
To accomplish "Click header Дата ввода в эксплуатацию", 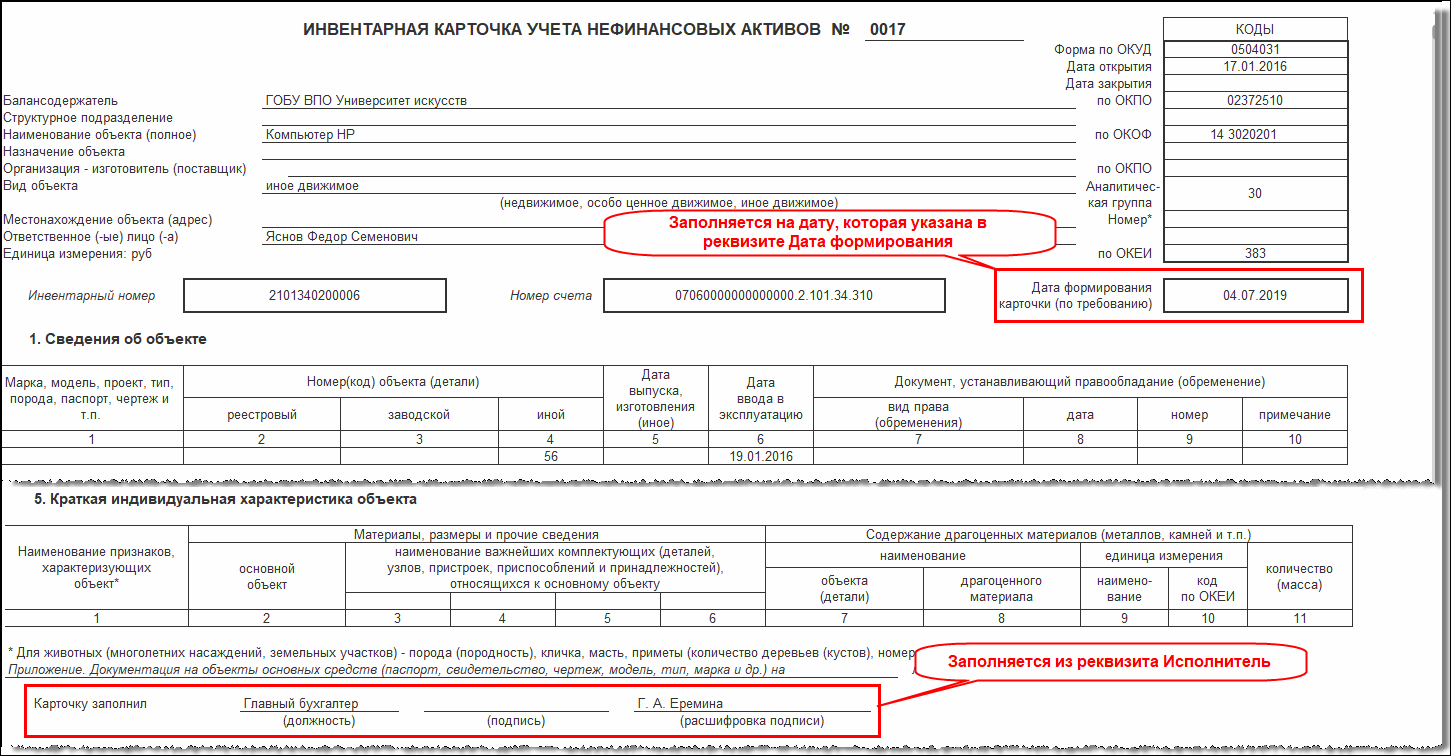I will [x=760, y=397].
